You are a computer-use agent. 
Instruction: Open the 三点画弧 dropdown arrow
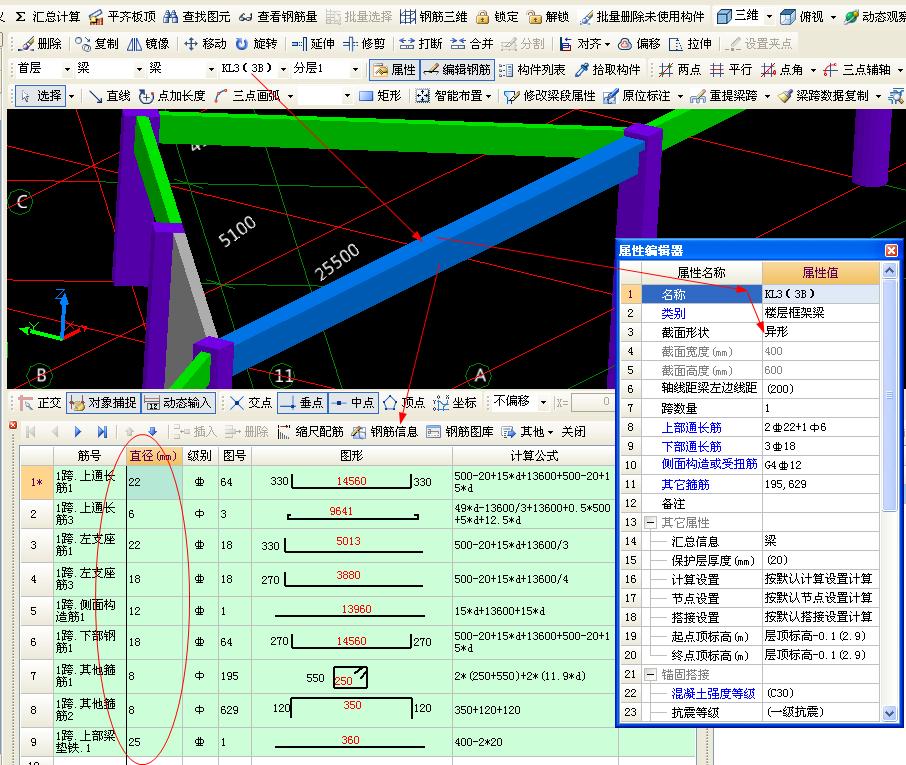[x=290, y=96]
